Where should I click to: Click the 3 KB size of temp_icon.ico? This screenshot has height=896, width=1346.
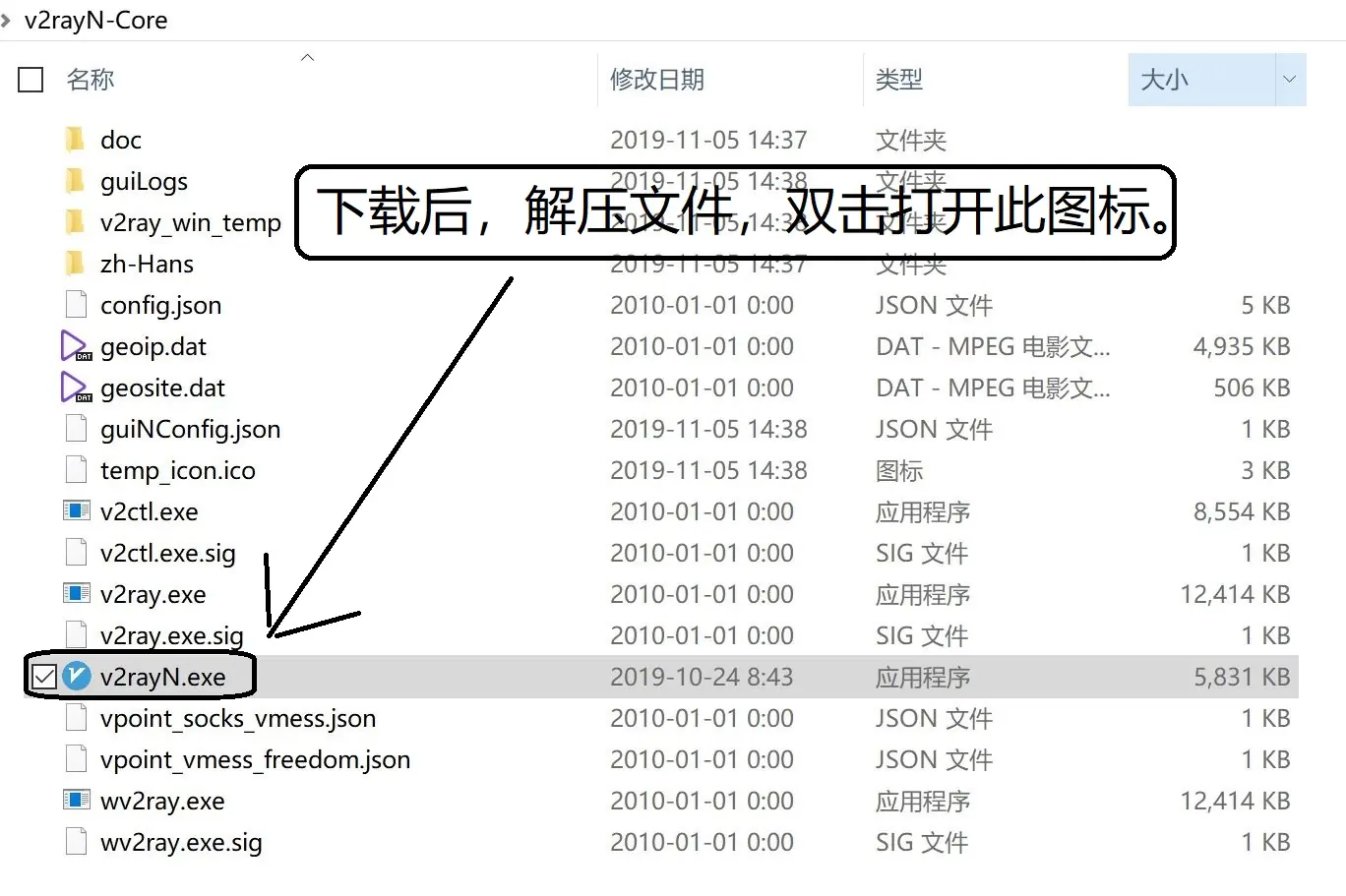(x=1265, y=470)
